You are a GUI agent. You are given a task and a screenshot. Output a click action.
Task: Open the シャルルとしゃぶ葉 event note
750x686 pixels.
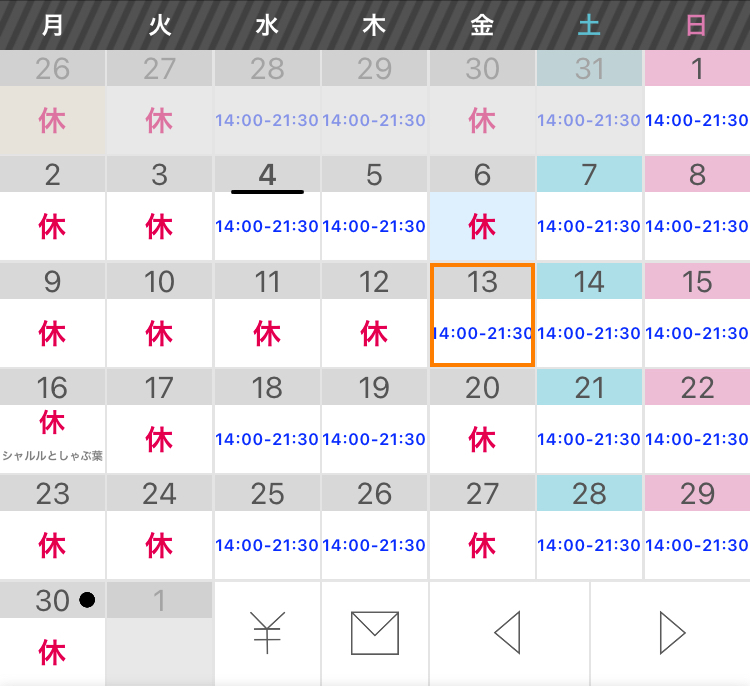[x=52, y=456]
